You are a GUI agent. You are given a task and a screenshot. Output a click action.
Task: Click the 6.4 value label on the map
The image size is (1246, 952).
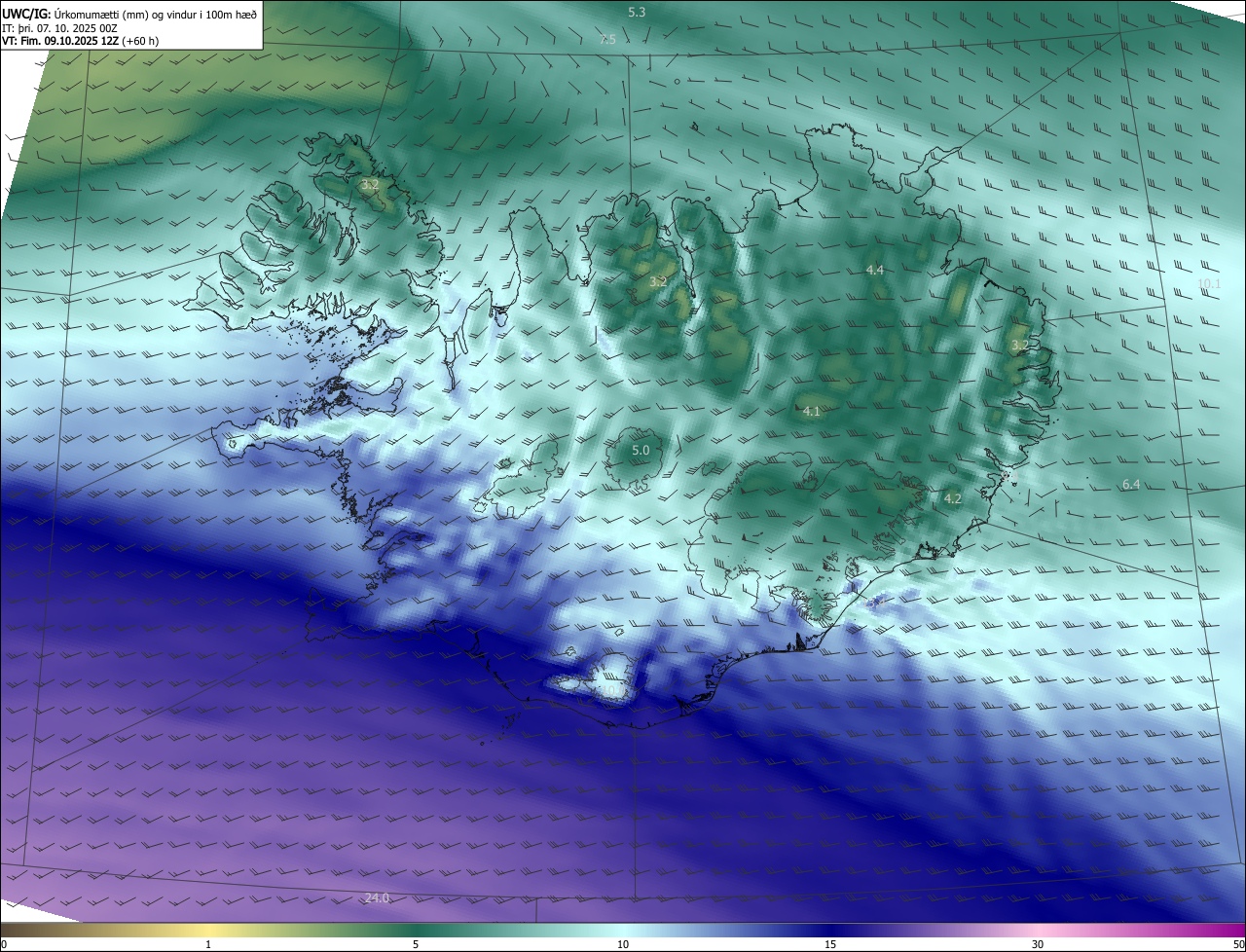point(1130,484)
